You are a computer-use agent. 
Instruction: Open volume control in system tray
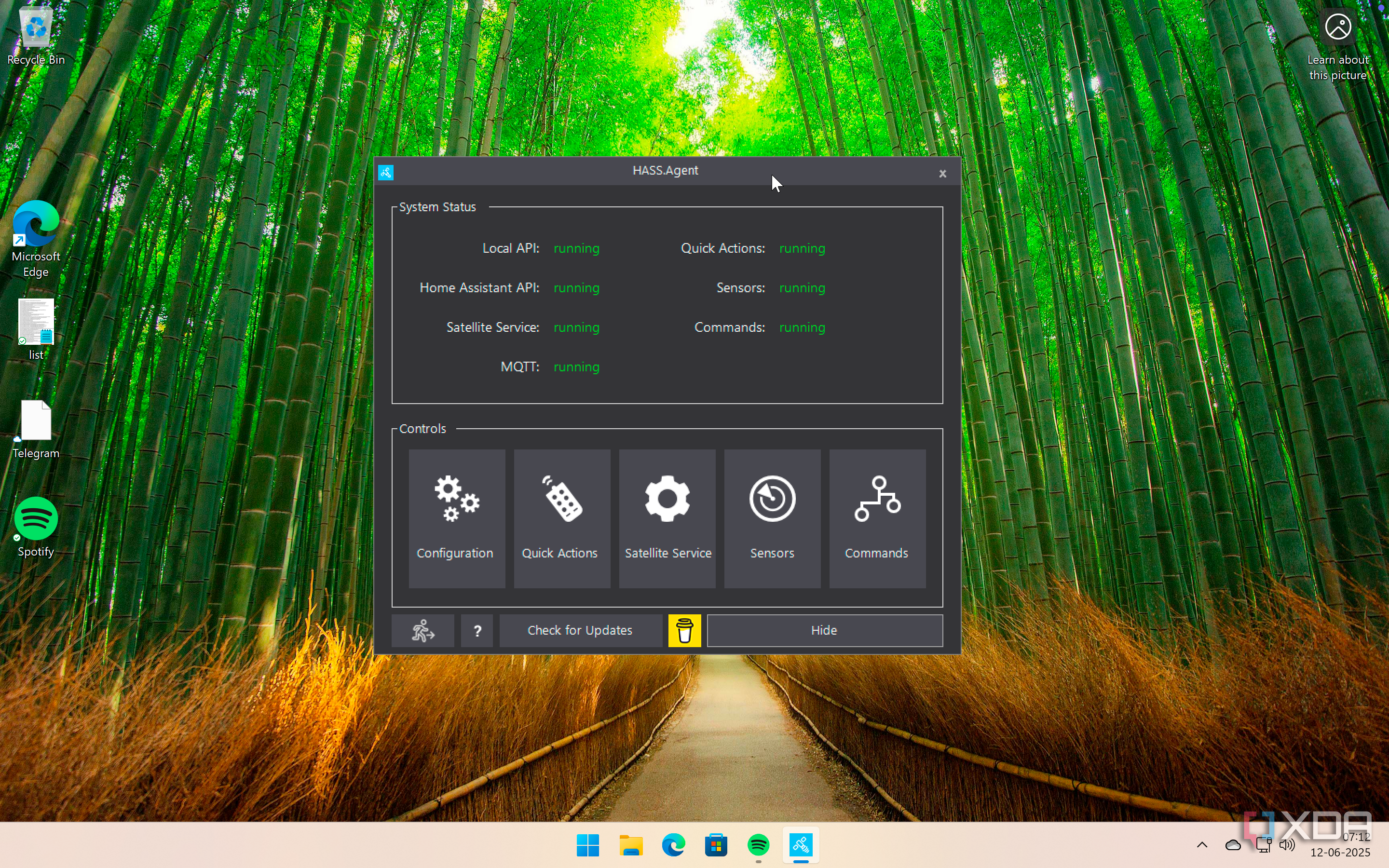[1287, 844]
